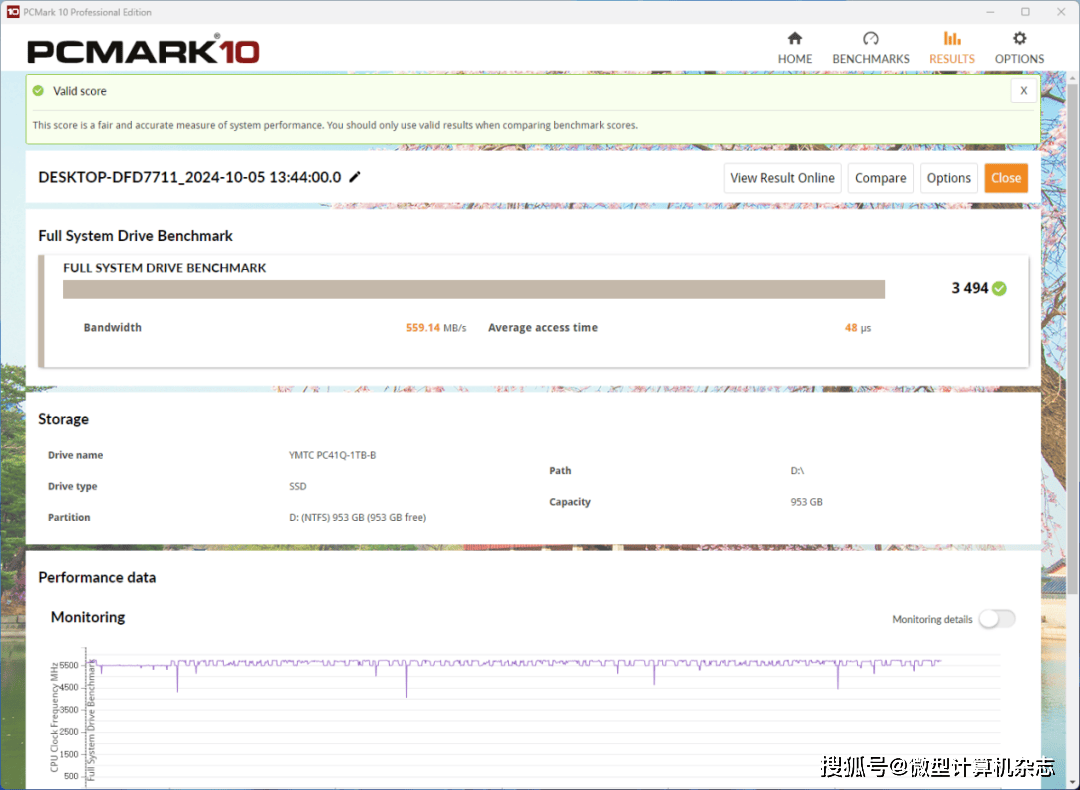Click the partition text D: (NTFS) 953 GB
Viewport: 1080px width, 790px height.
357,517
